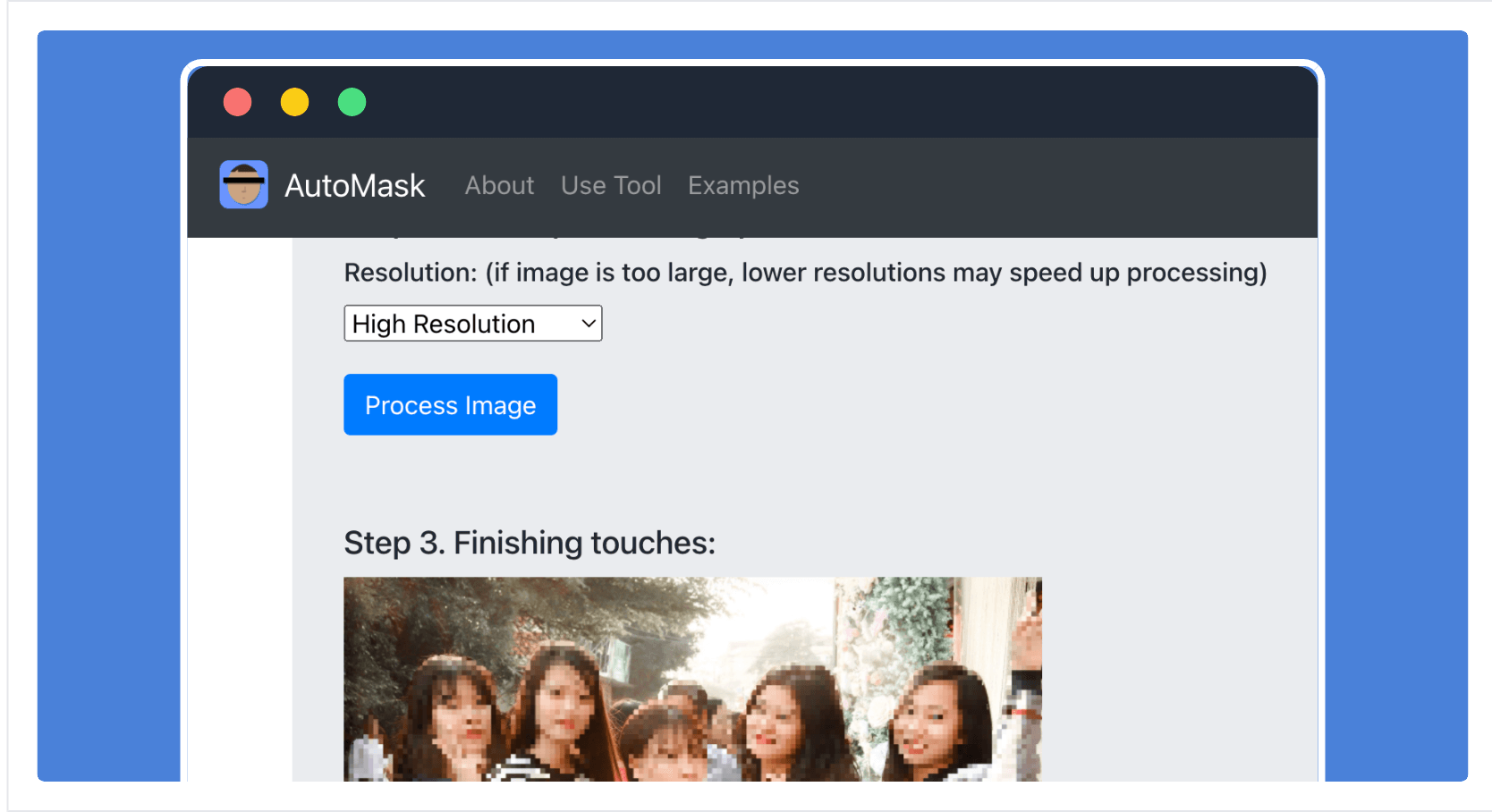This screenshot has width=1492, height=812.
Task: Click the Resolution label text above the dropdown
Action: (x=805, y=273)
